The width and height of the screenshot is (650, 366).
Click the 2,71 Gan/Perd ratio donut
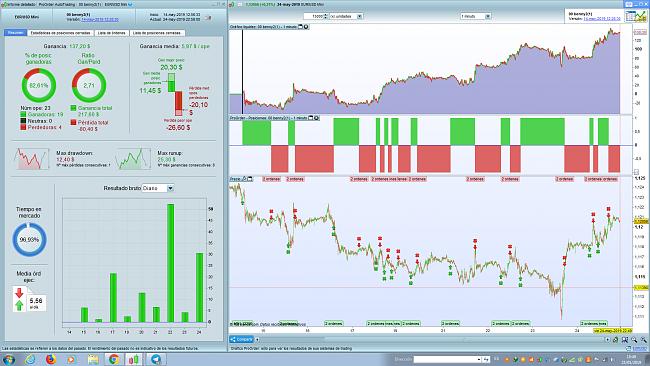click(89, 85)
